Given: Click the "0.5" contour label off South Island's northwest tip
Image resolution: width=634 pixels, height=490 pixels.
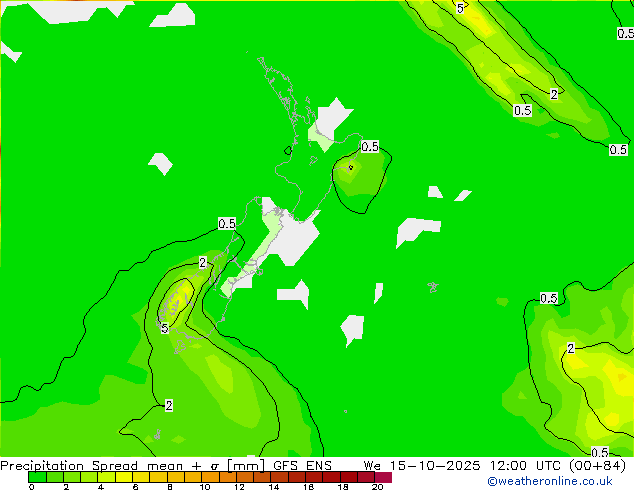Looking at the screenshot, I should pos(227,224).
